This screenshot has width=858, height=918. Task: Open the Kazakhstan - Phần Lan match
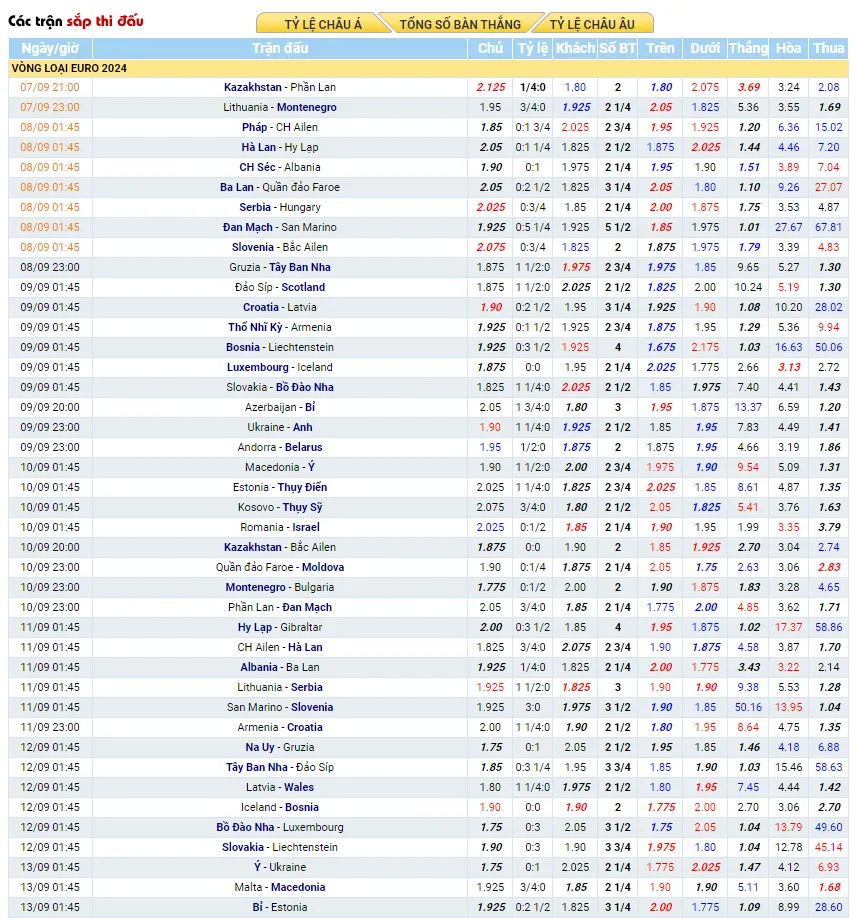click(280, 87)
